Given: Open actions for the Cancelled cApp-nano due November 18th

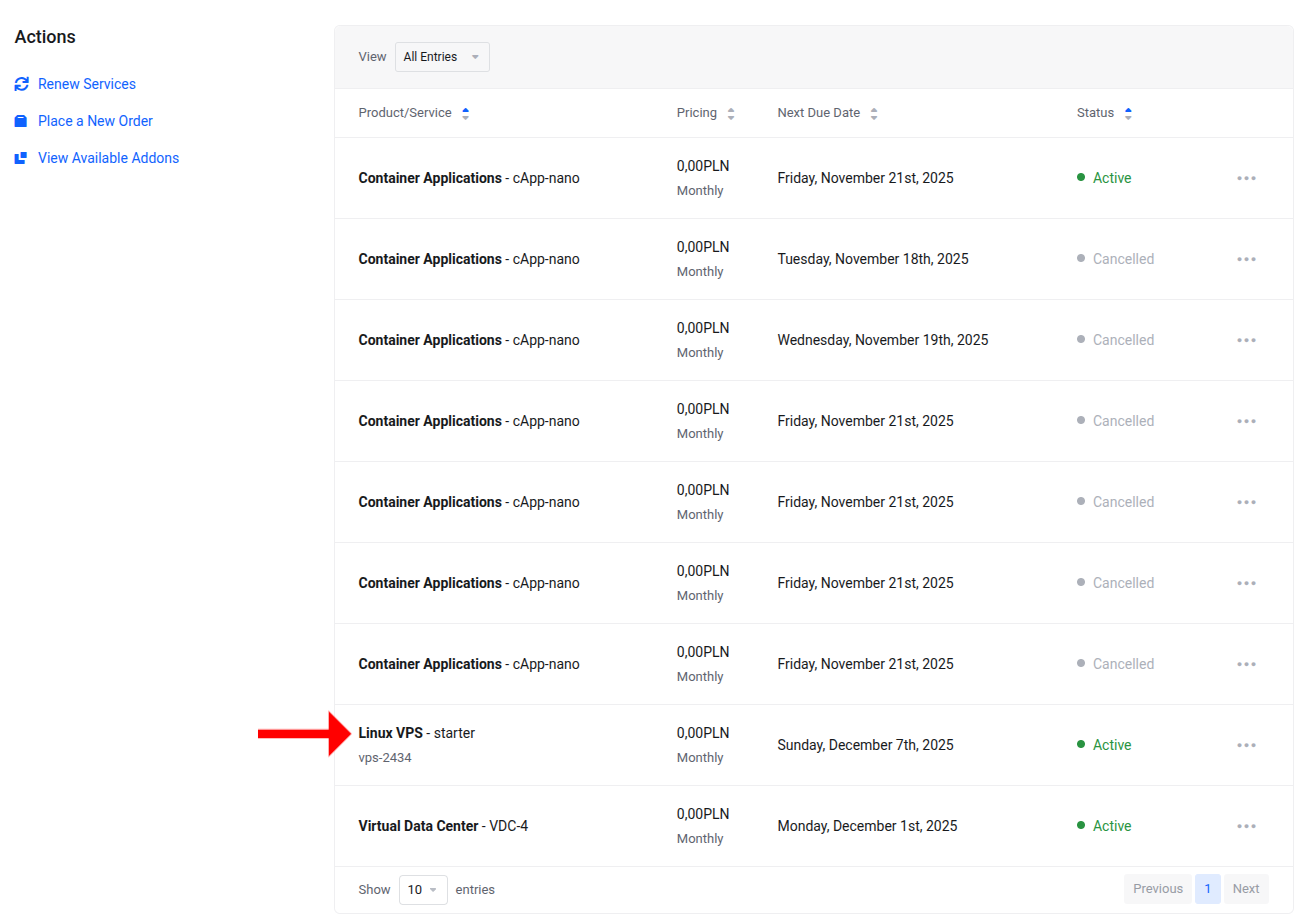Looking at the screenshot, I should pos(1246,258).
